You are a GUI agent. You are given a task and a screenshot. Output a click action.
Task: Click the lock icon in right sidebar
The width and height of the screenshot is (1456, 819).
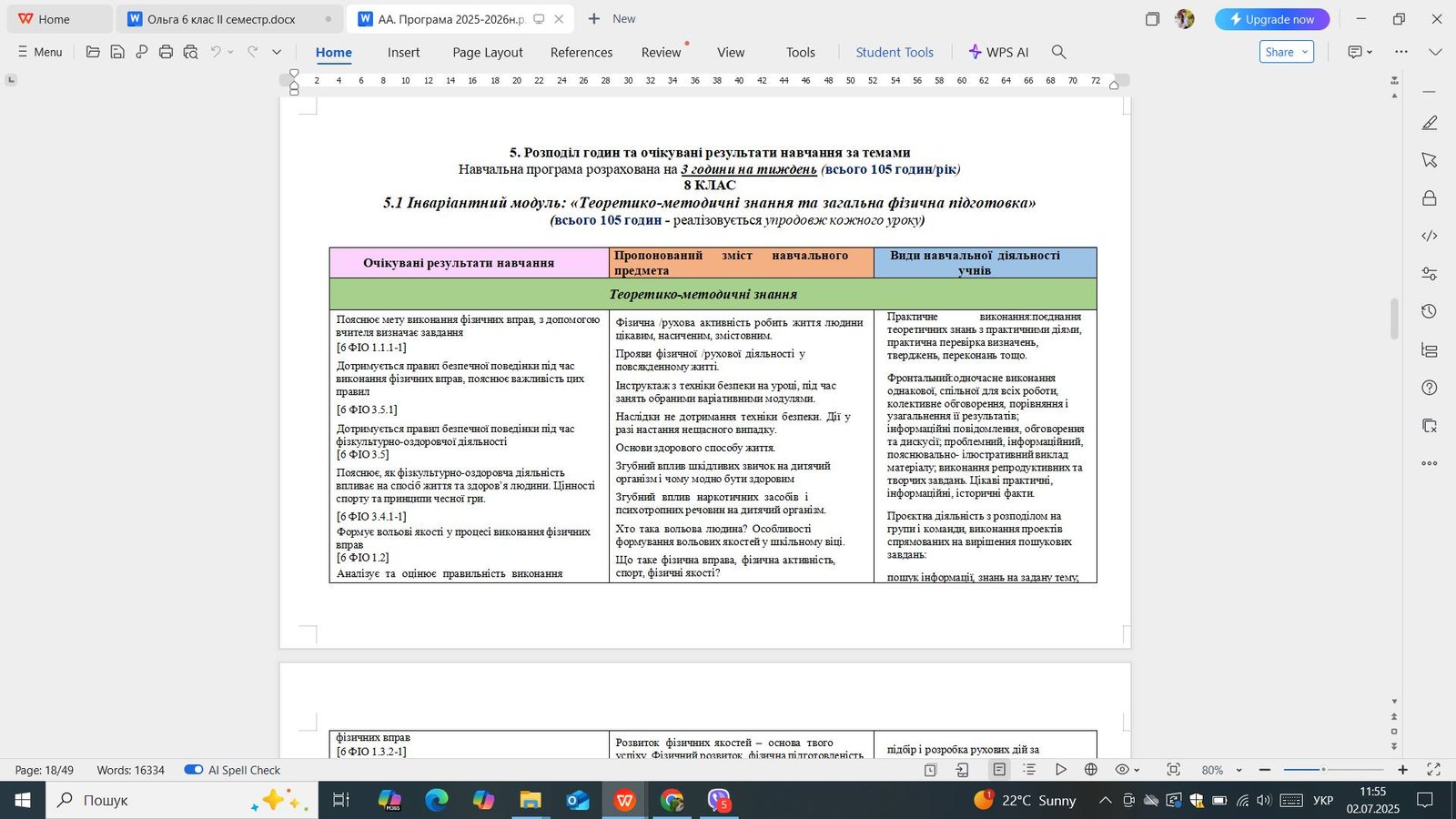coord(1430,198)
